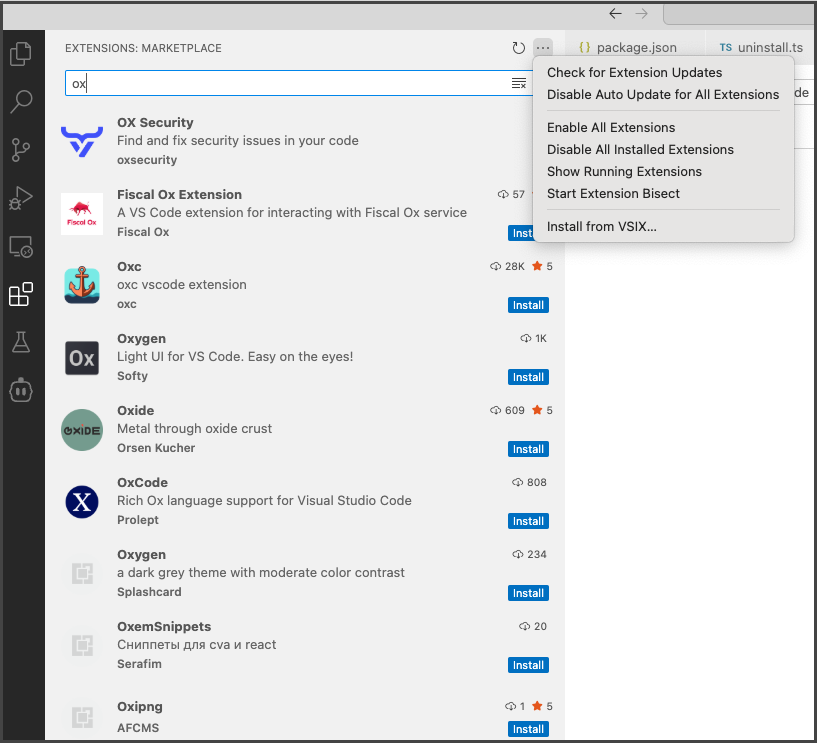Screen dimensions: 817x743
Task: Install Oxygen by Splashcard
Action: (x=528, y=593)
